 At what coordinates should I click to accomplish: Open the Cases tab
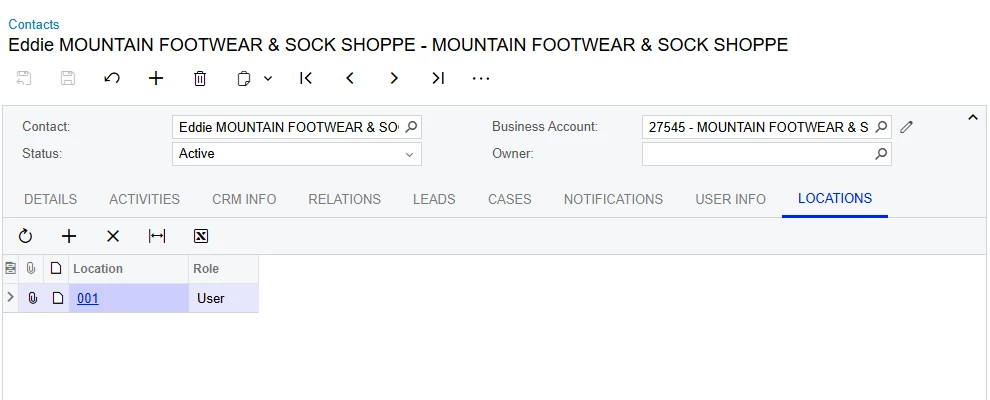click(510, 199)
